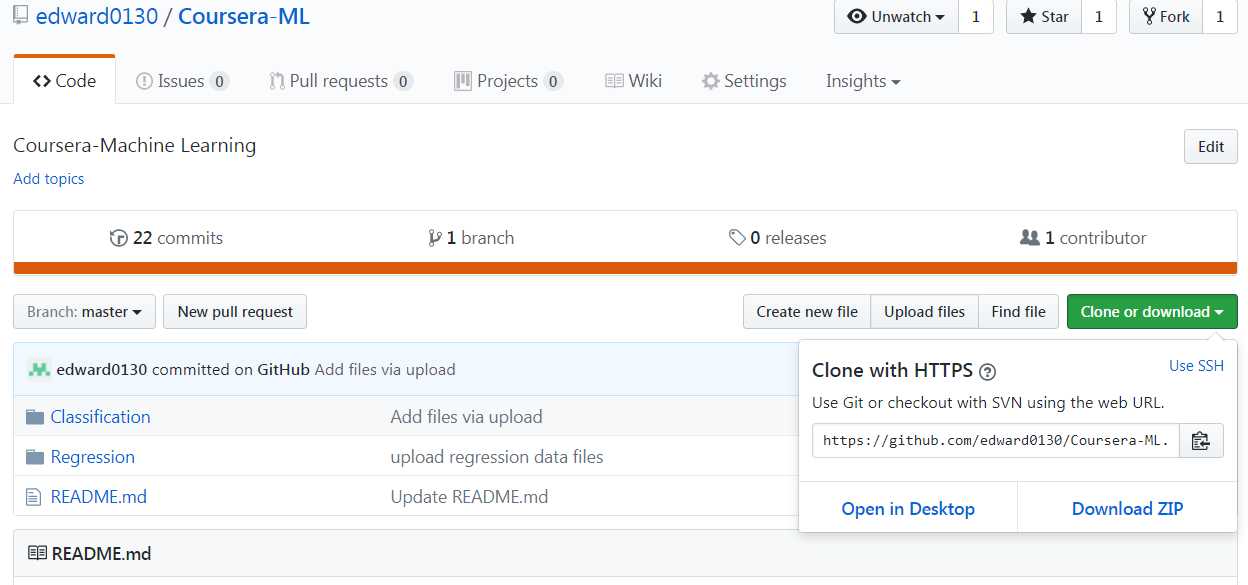
Task: Open the Settings tab
Action: (x=743, y=81)
